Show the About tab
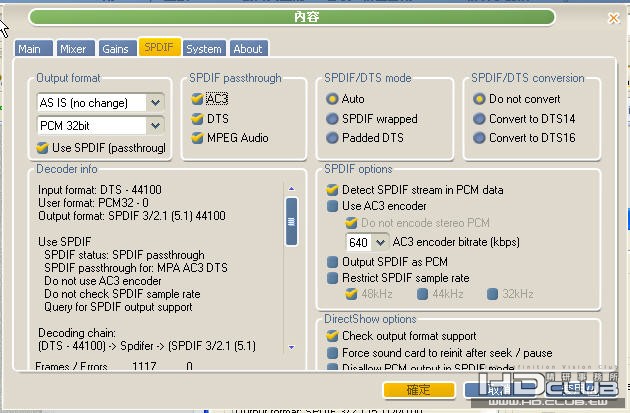 click(249, 48)
